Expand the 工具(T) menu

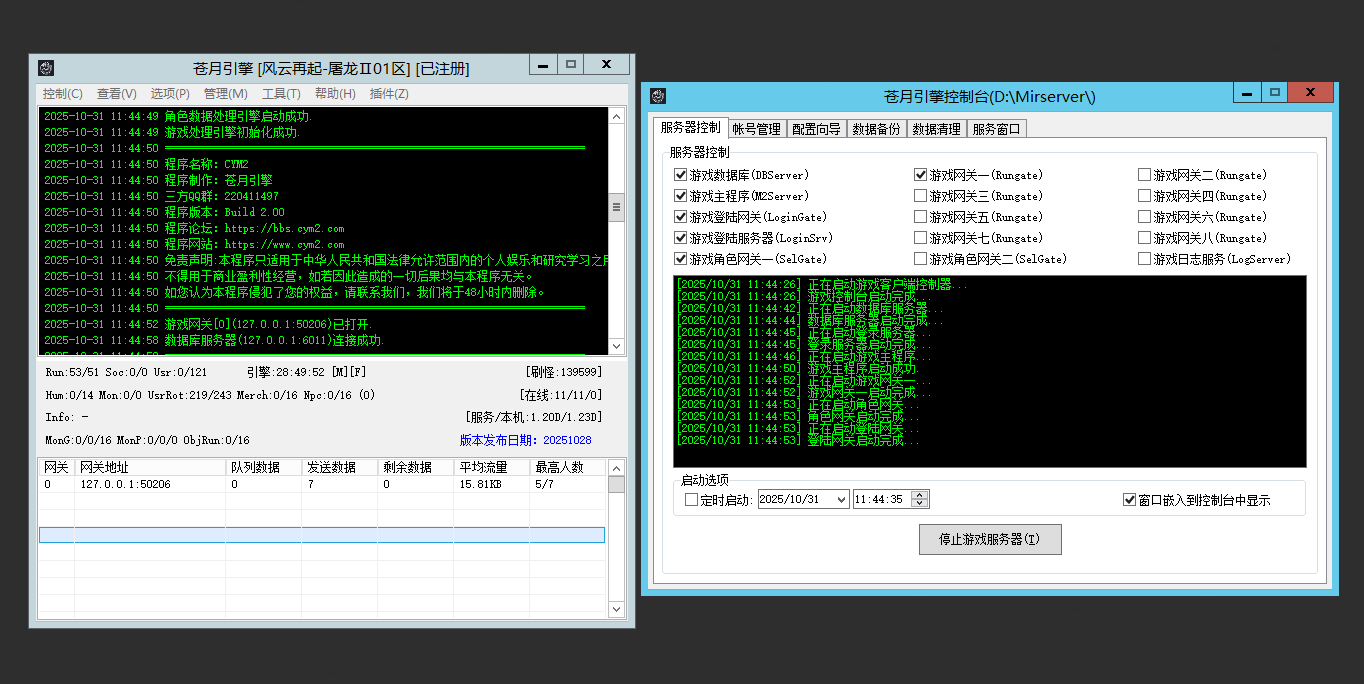pos(281,94)
